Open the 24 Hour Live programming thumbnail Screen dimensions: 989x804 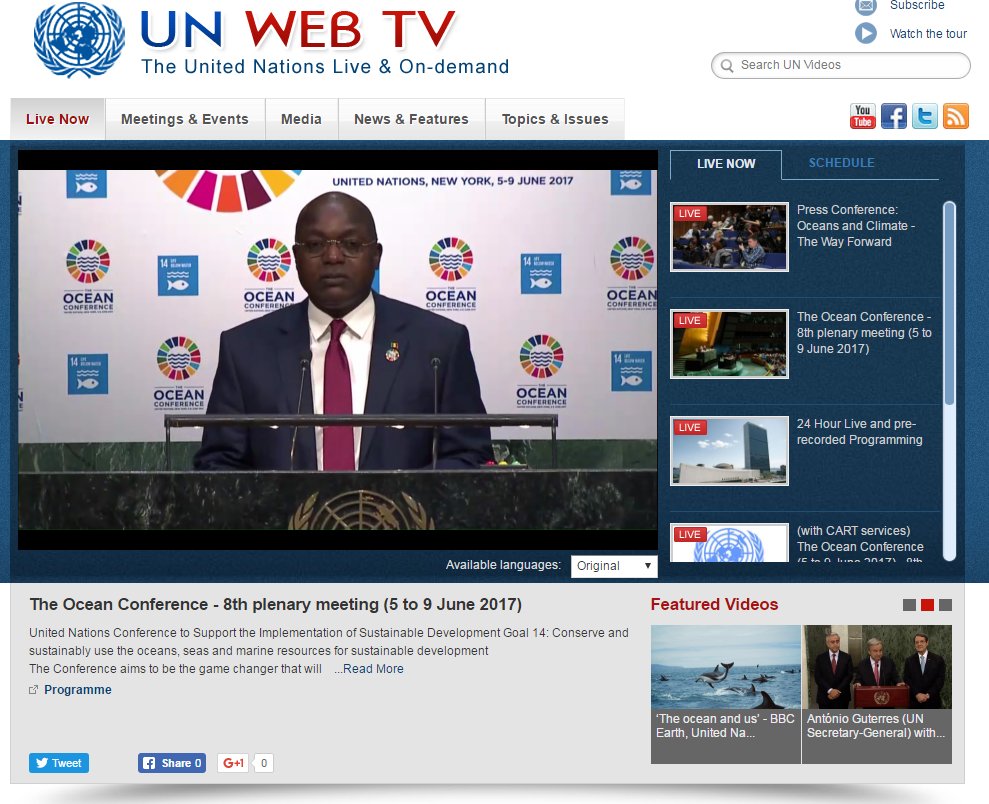729,451
